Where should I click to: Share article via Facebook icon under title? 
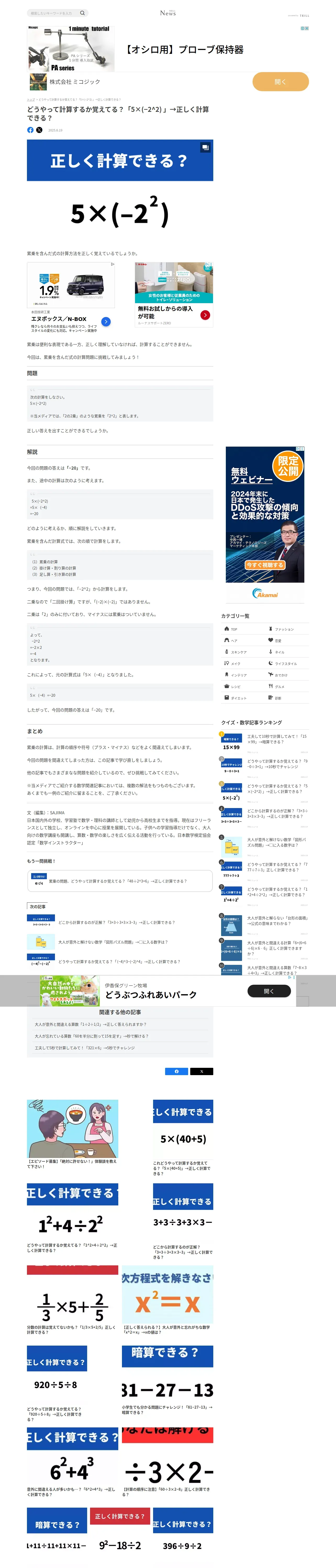coord(31,130)
